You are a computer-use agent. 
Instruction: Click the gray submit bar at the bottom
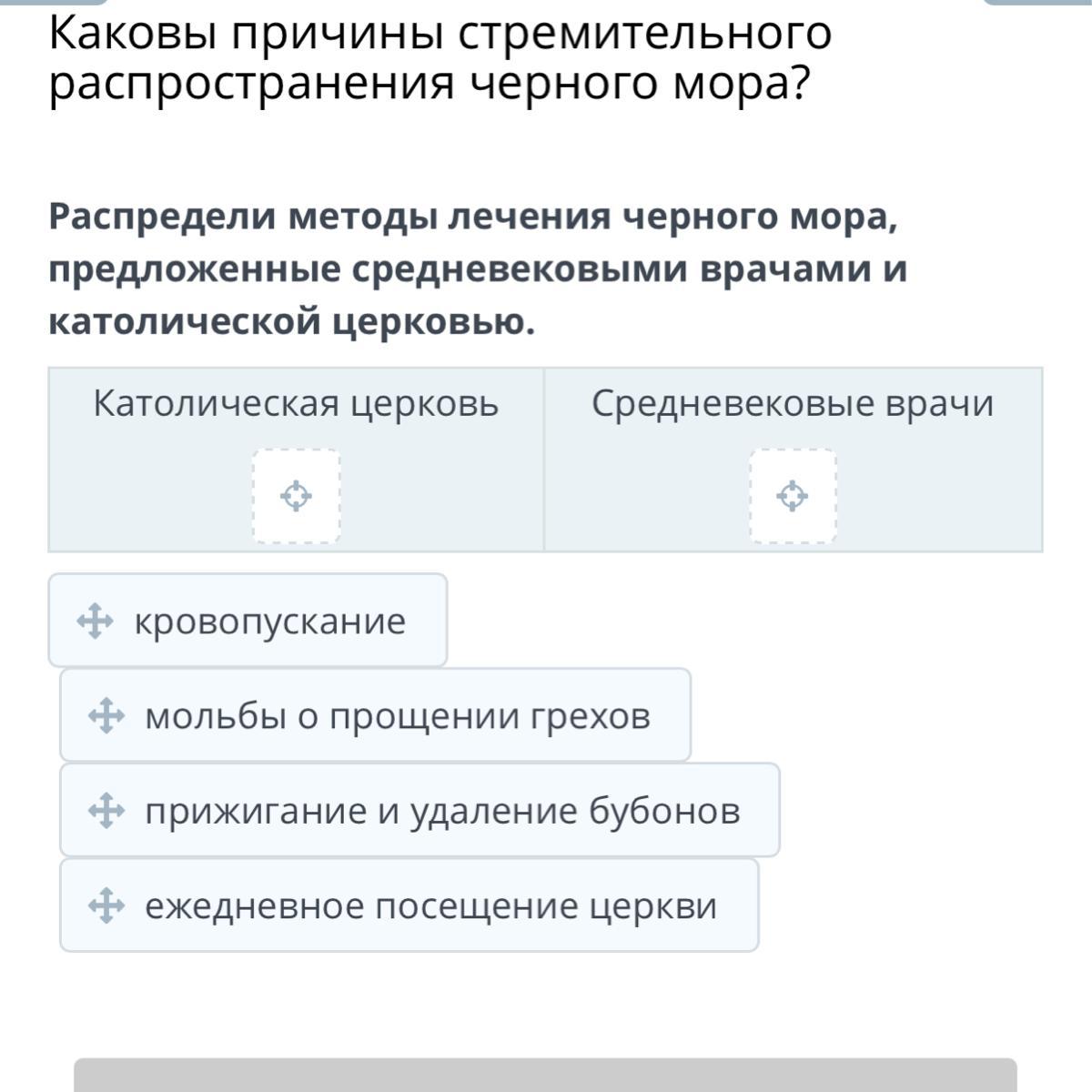tap(545, 1075)
